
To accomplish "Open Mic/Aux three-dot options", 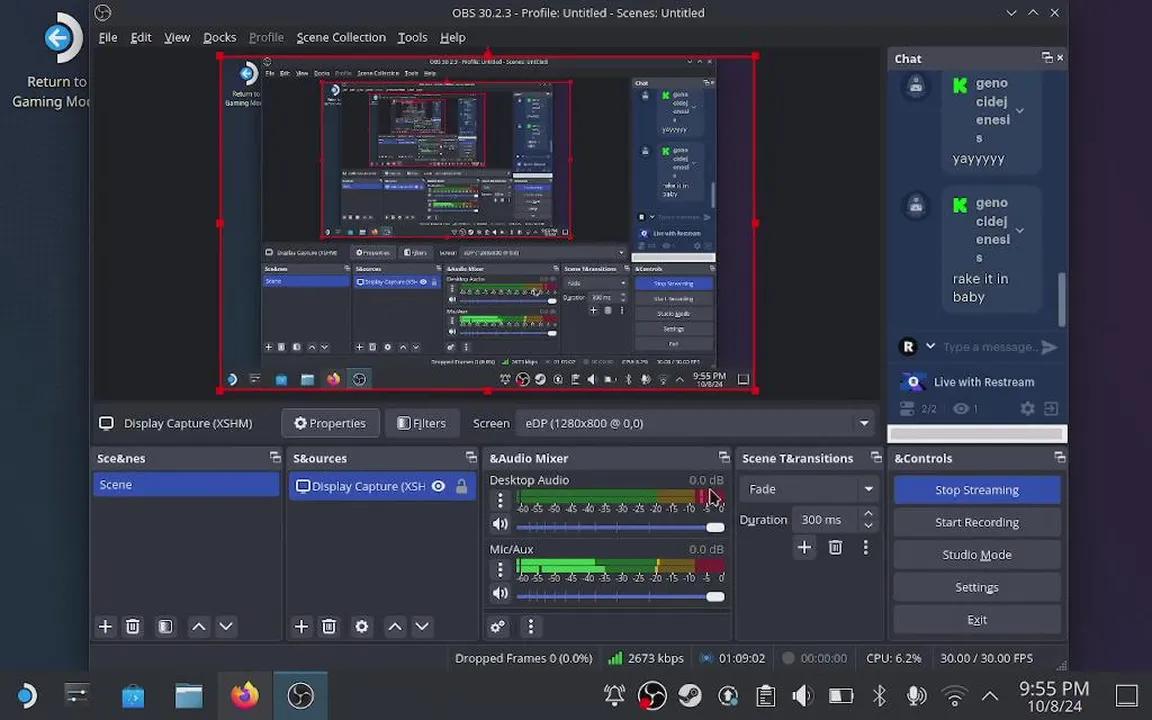I will [x=500, y=569].
